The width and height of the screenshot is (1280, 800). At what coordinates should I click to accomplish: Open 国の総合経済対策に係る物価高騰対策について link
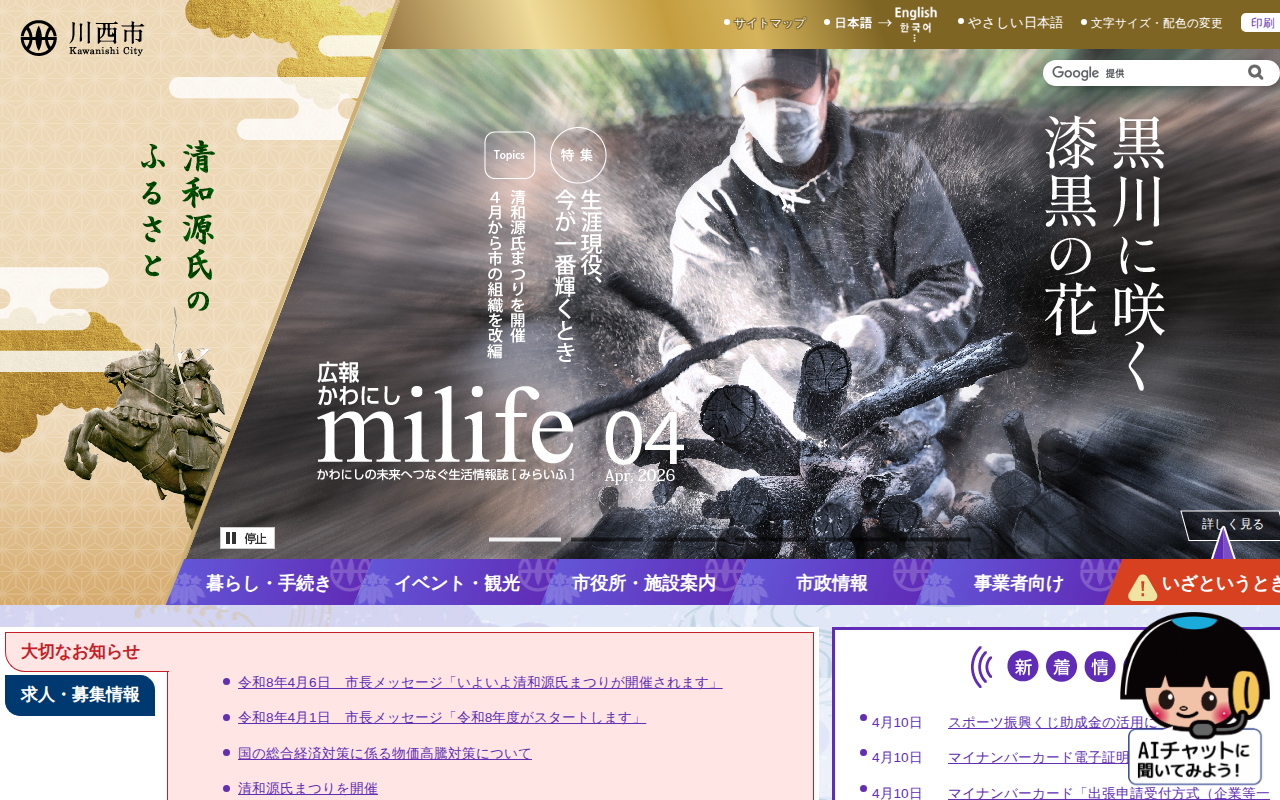pyautogui.click(x=385, y=753)
